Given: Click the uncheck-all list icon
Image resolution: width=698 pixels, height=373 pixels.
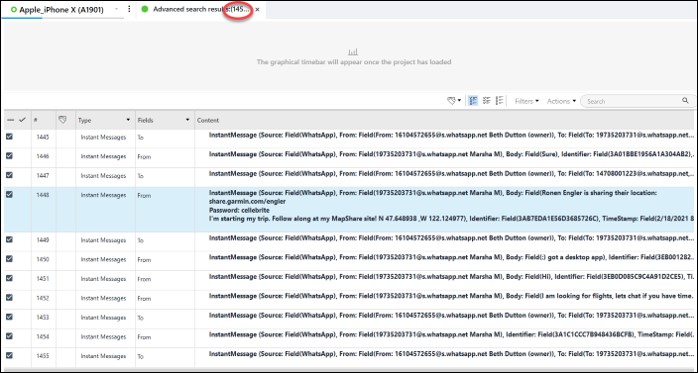Looking at the screenshot, I should [499, 101].
